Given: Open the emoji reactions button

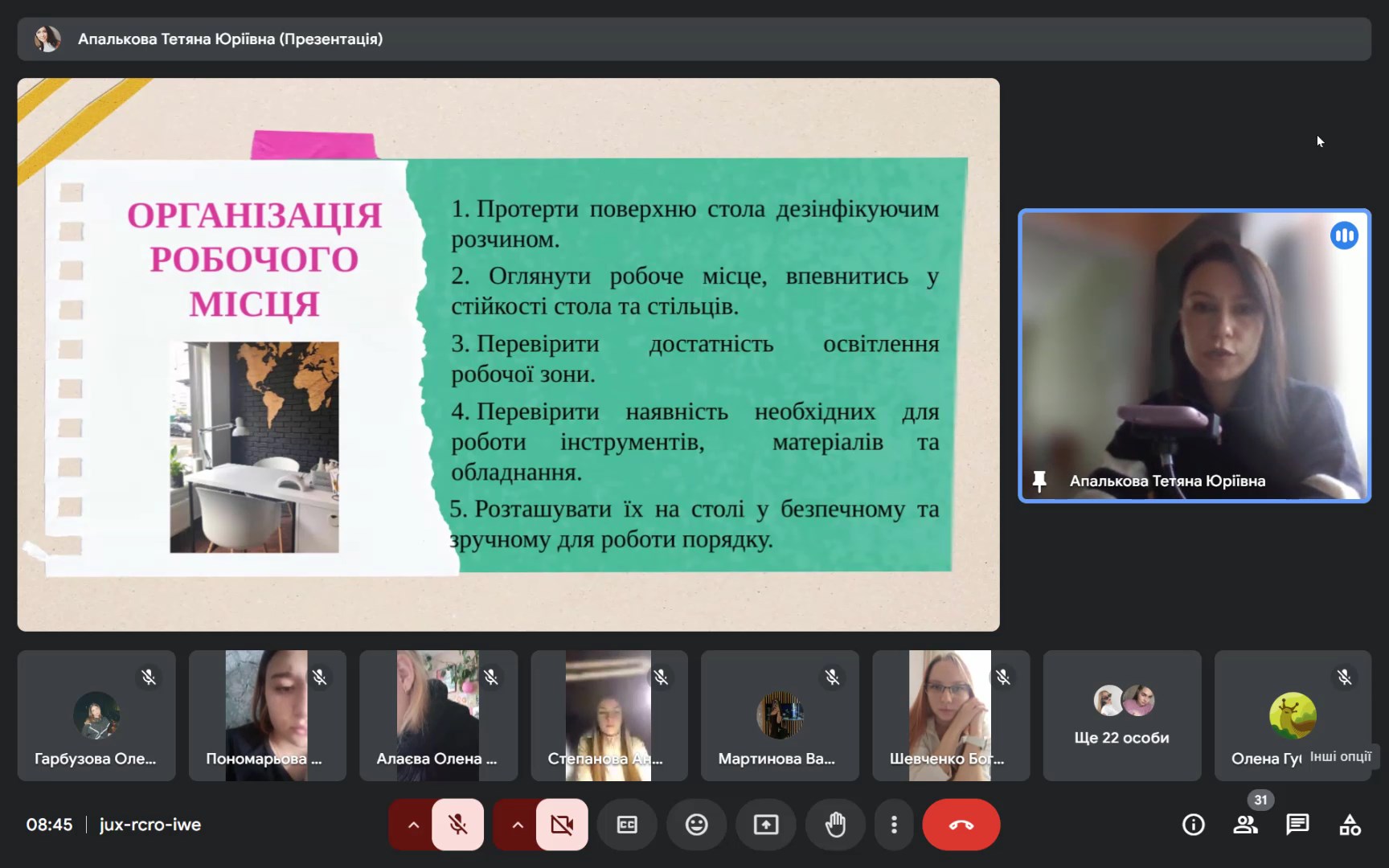Looking at the screenshot, I should click(x=696, y=825).
